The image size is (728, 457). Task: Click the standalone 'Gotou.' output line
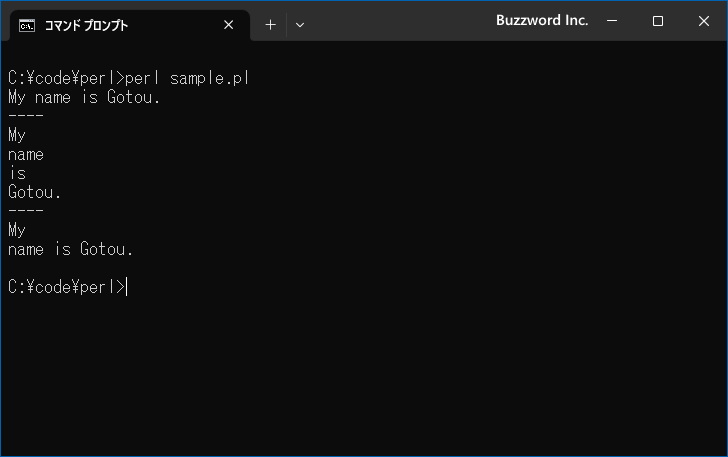34,192
